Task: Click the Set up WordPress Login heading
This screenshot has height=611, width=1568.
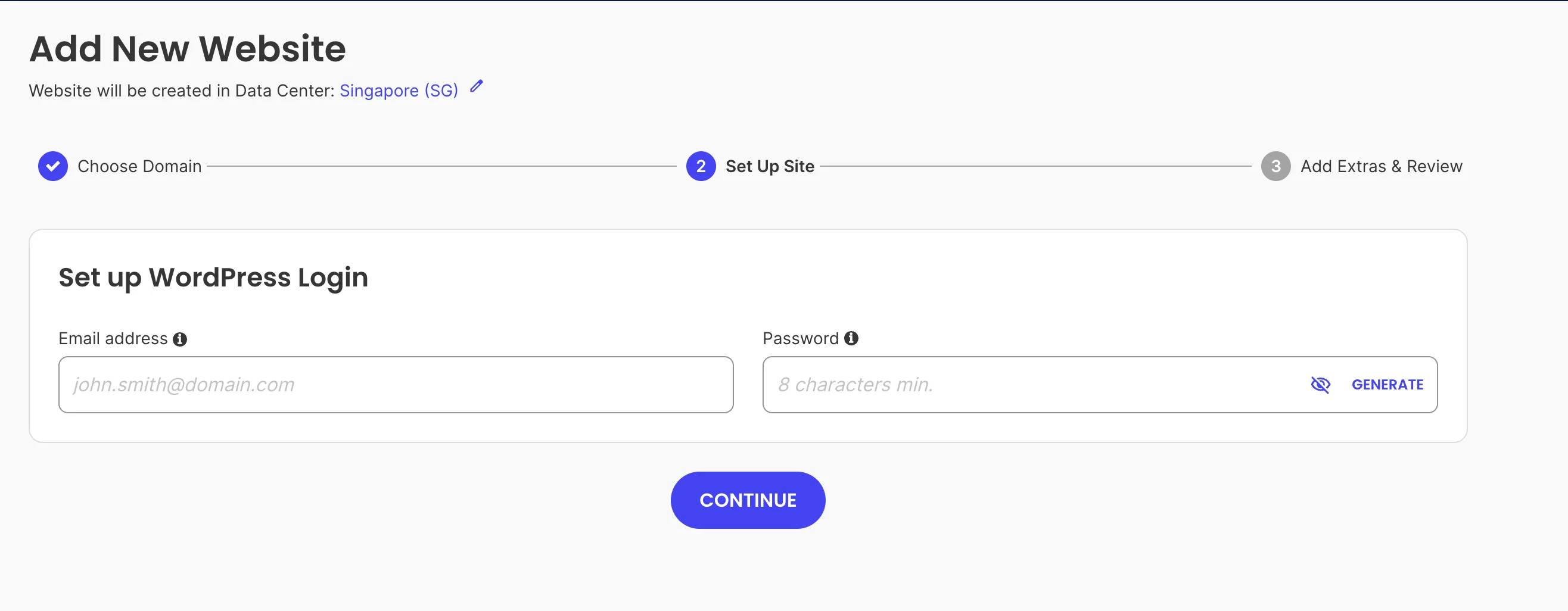Action: 213,278
